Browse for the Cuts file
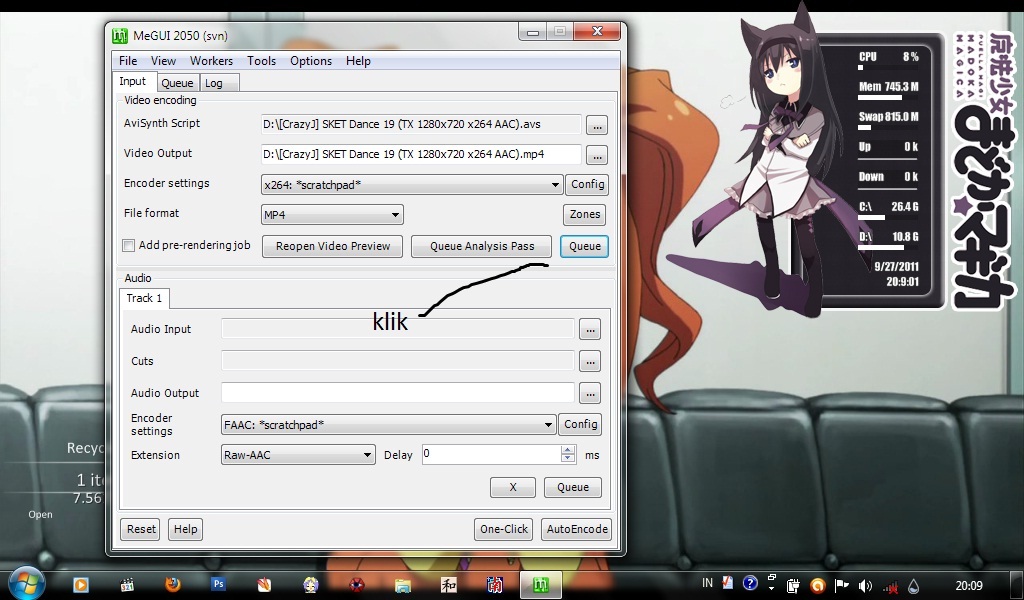 (590, 361)
